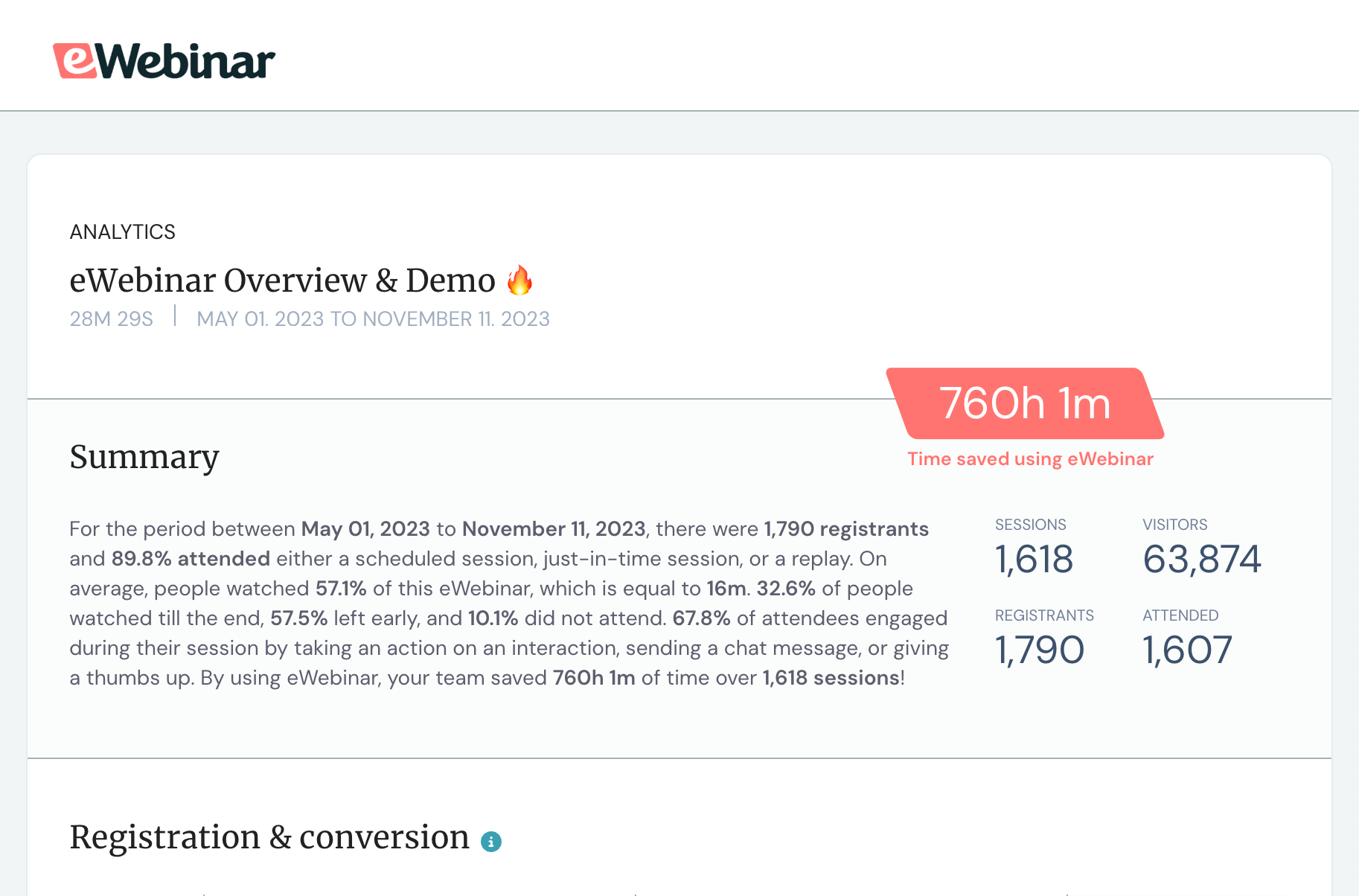Click the attended count 1,607
Viewport: 1359px width, 896px height.
[x=1187, y=650]
